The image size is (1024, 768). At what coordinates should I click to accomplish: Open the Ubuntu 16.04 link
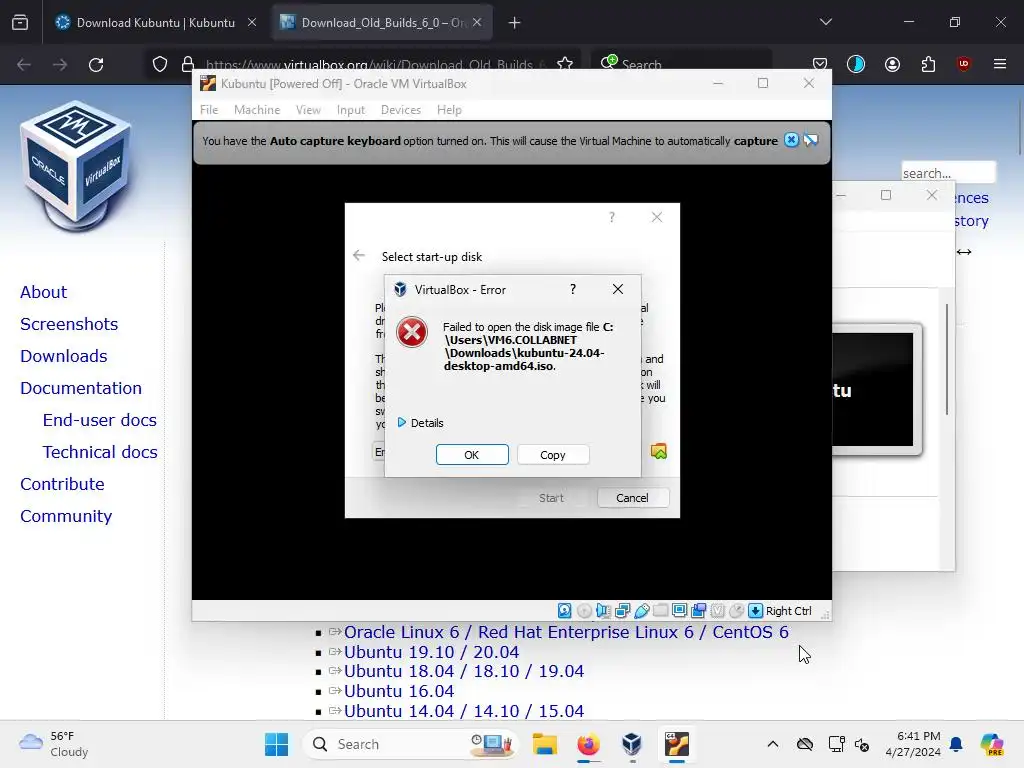[398, 691]
